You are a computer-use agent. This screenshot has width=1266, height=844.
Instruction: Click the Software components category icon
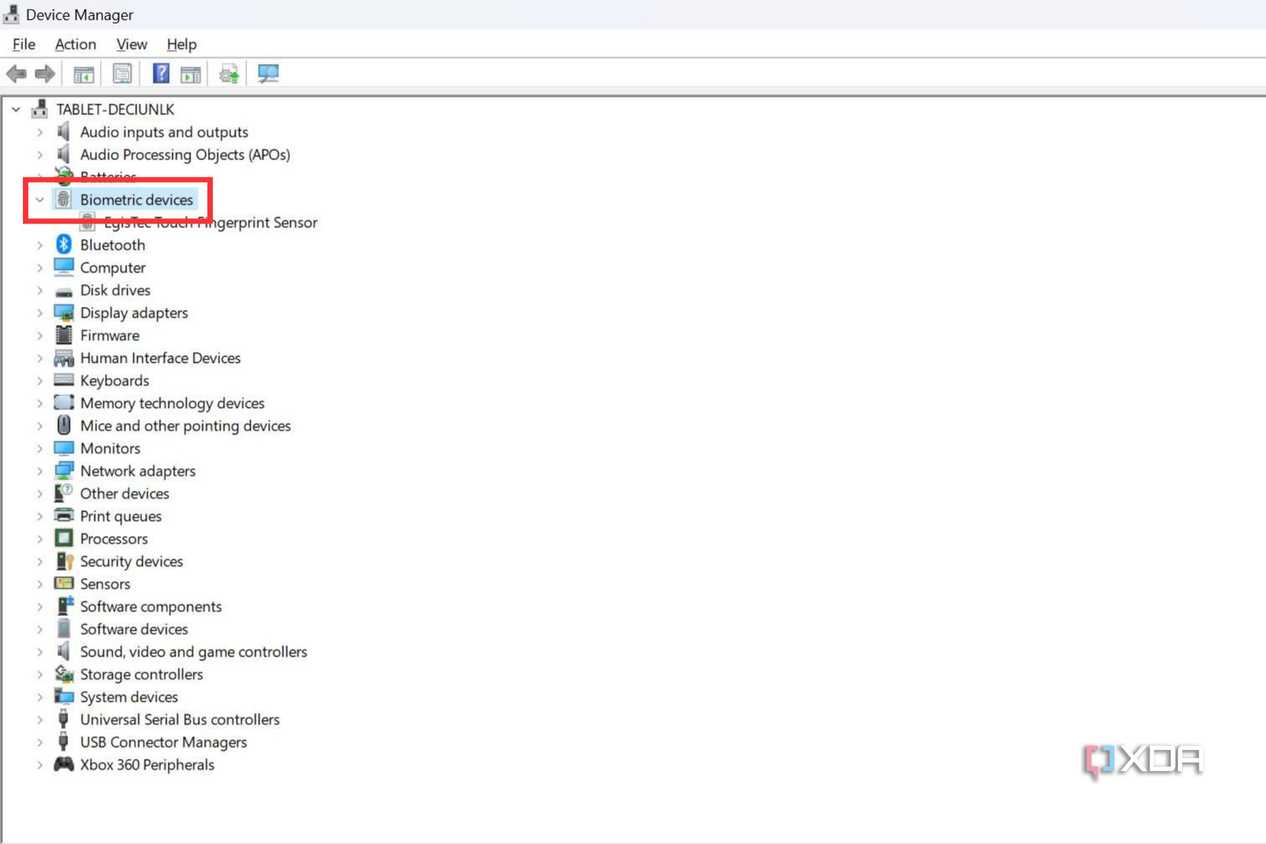64,606
